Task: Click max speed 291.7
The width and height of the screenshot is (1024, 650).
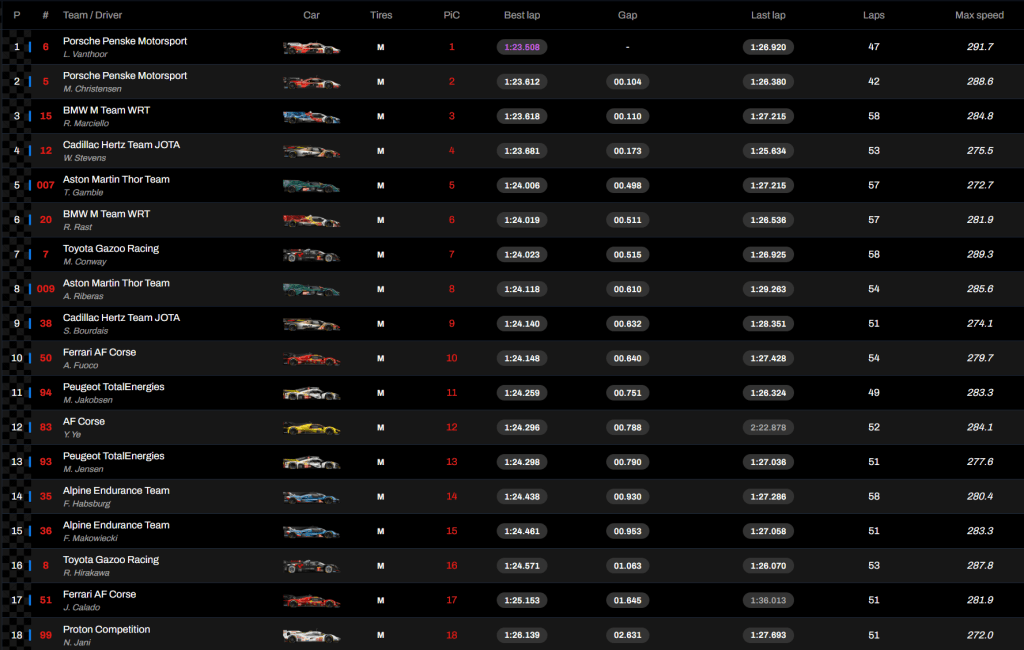Action: [980, 47]
